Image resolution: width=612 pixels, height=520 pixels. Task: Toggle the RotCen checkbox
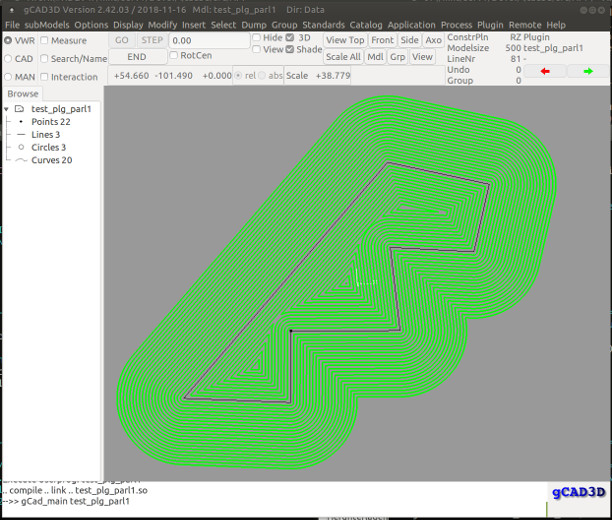[x=174, y=55]
